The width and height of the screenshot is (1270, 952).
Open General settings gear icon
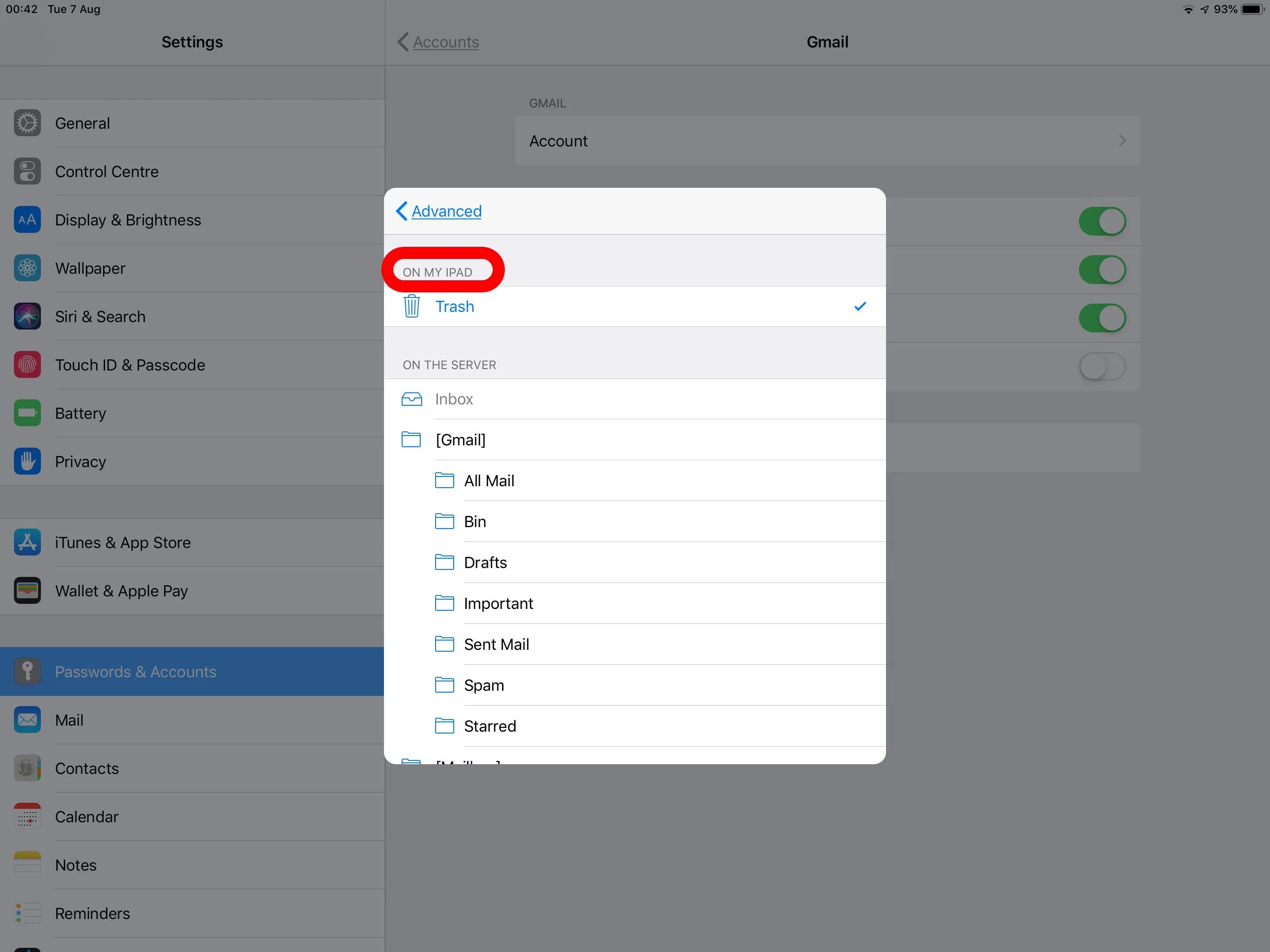tap(27, 123)
